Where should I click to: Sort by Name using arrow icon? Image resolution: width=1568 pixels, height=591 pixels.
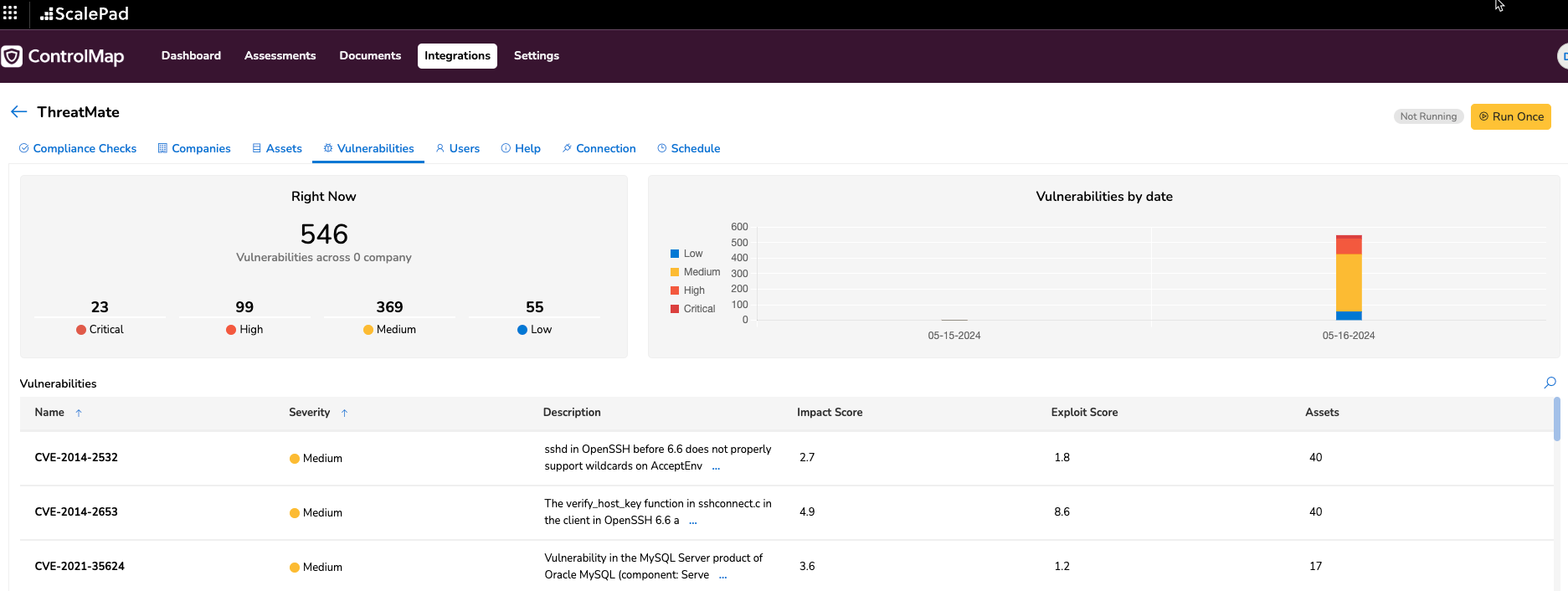tap(79, 413)
